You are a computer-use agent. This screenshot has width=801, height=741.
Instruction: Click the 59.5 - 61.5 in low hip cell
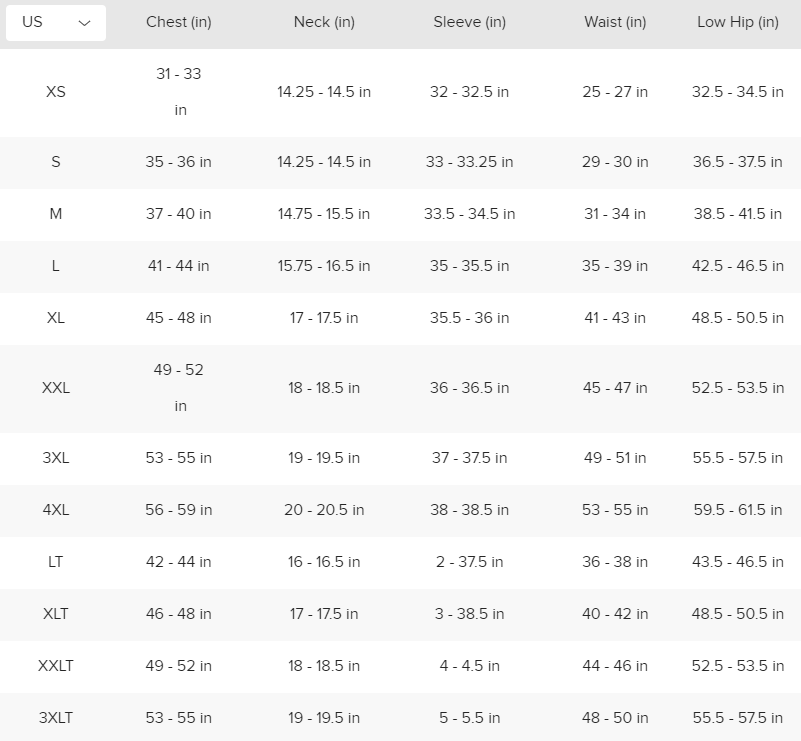pos(738,510)
